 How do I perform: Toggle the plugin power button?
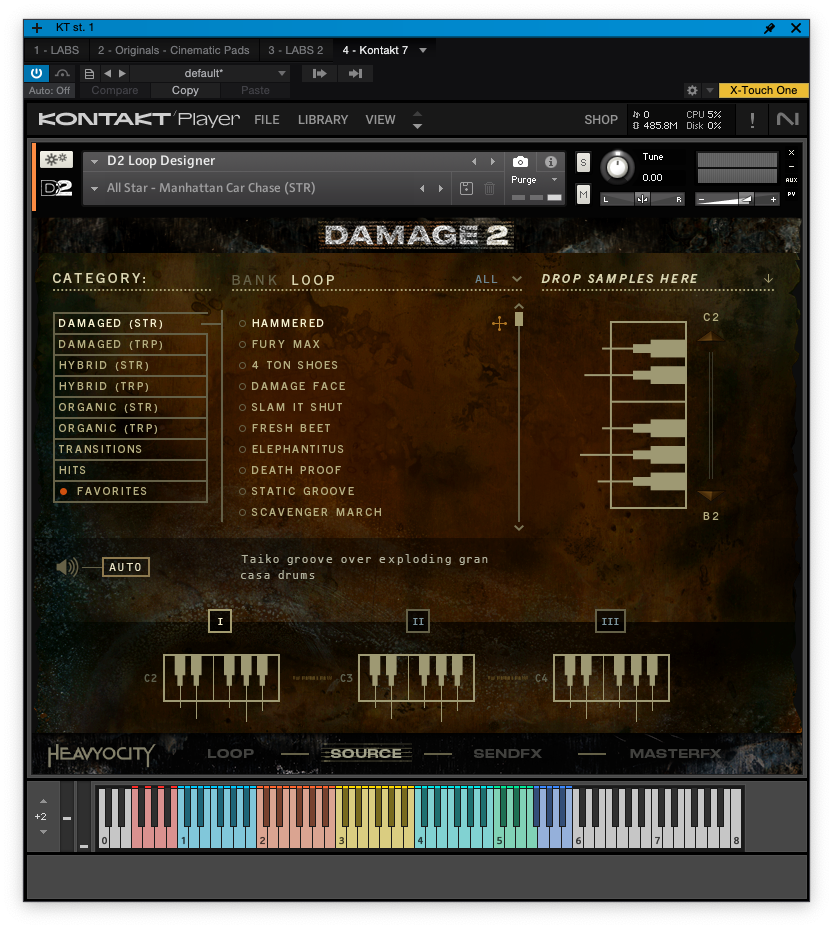click(36, 73)
